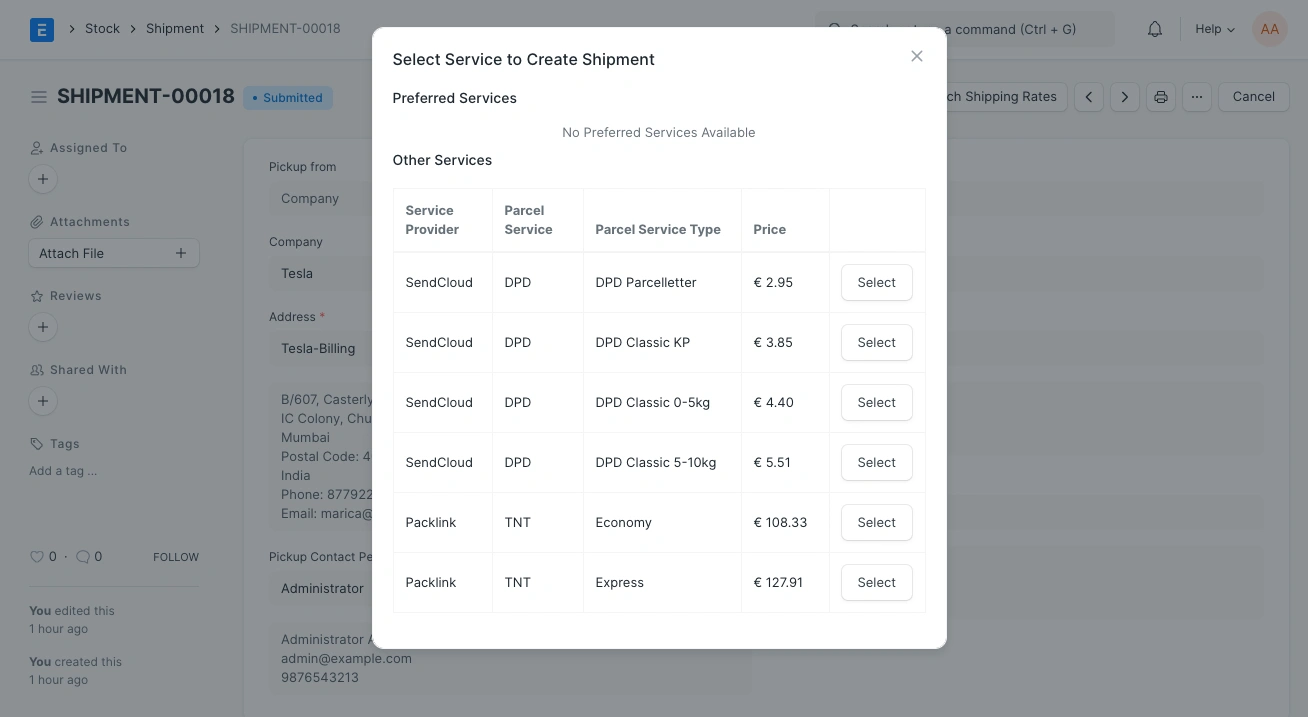Open the ellipsis more-options menu

pyautogui.click(x=1197, y=96)
